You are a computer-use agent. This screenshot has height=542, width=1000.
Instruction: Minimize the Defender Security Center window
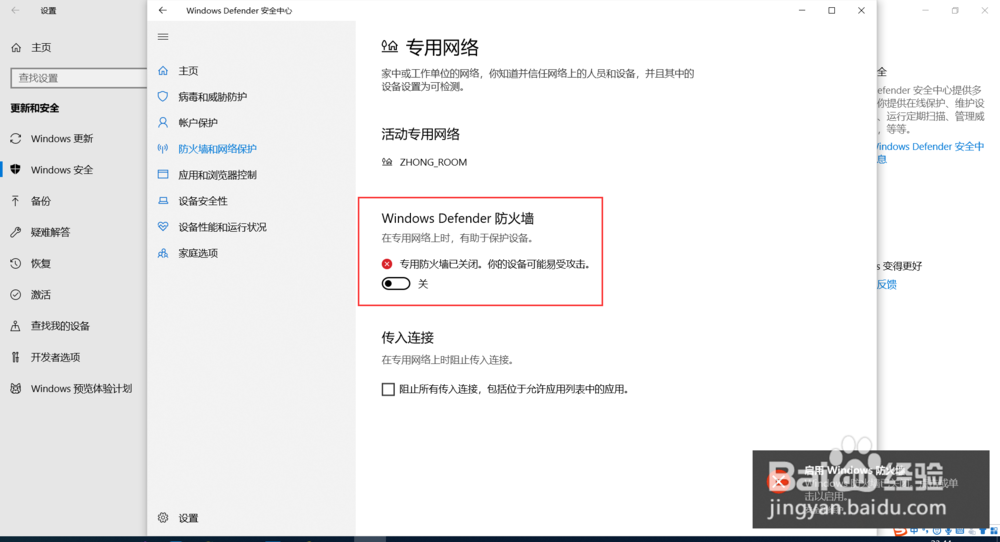(x=802, y=10)
